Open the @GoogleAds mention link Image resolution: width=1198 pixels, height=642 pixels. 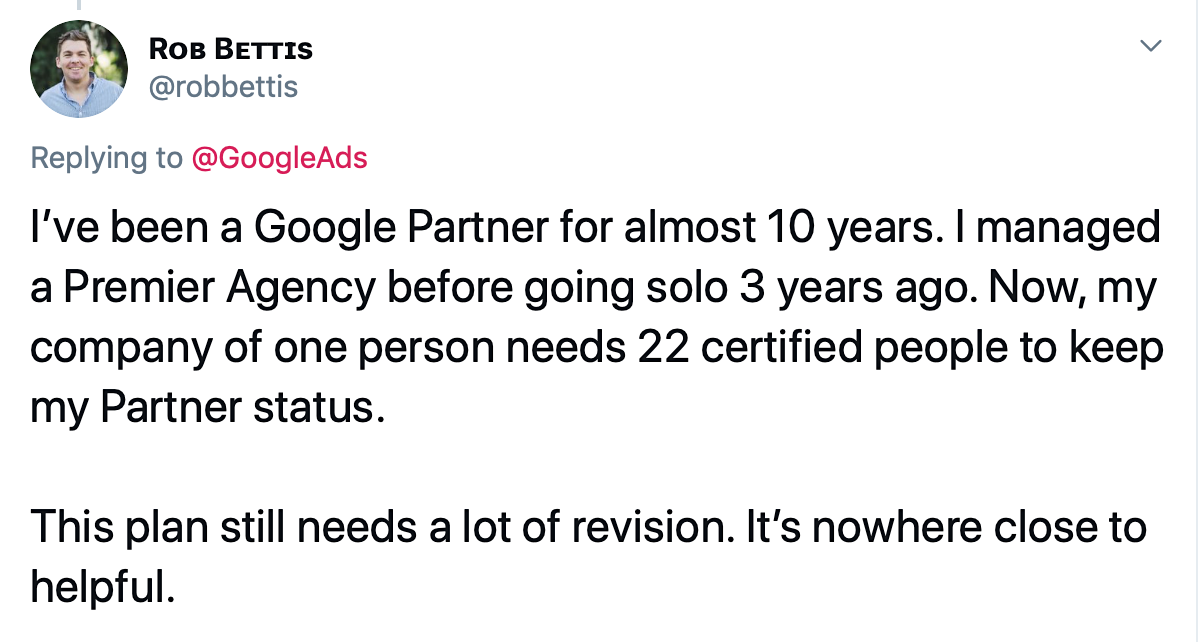coord(279,158)
